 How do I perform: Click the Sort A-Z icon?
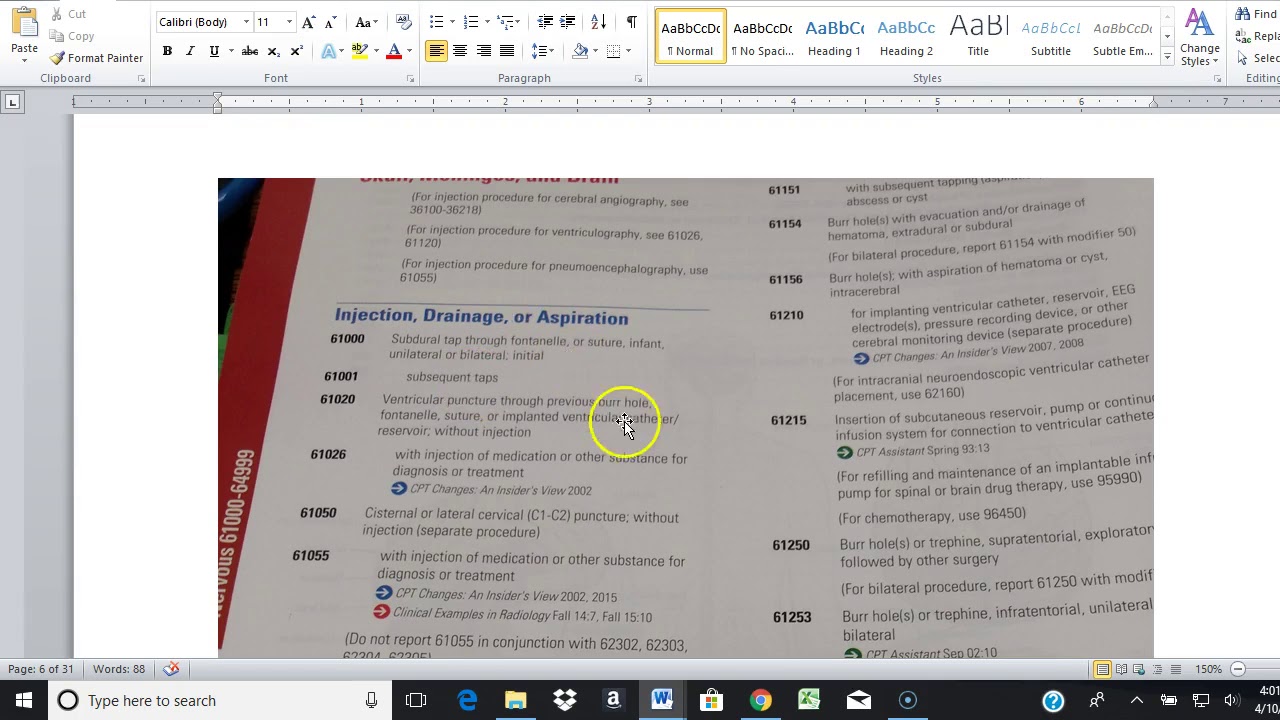[598, 22]
